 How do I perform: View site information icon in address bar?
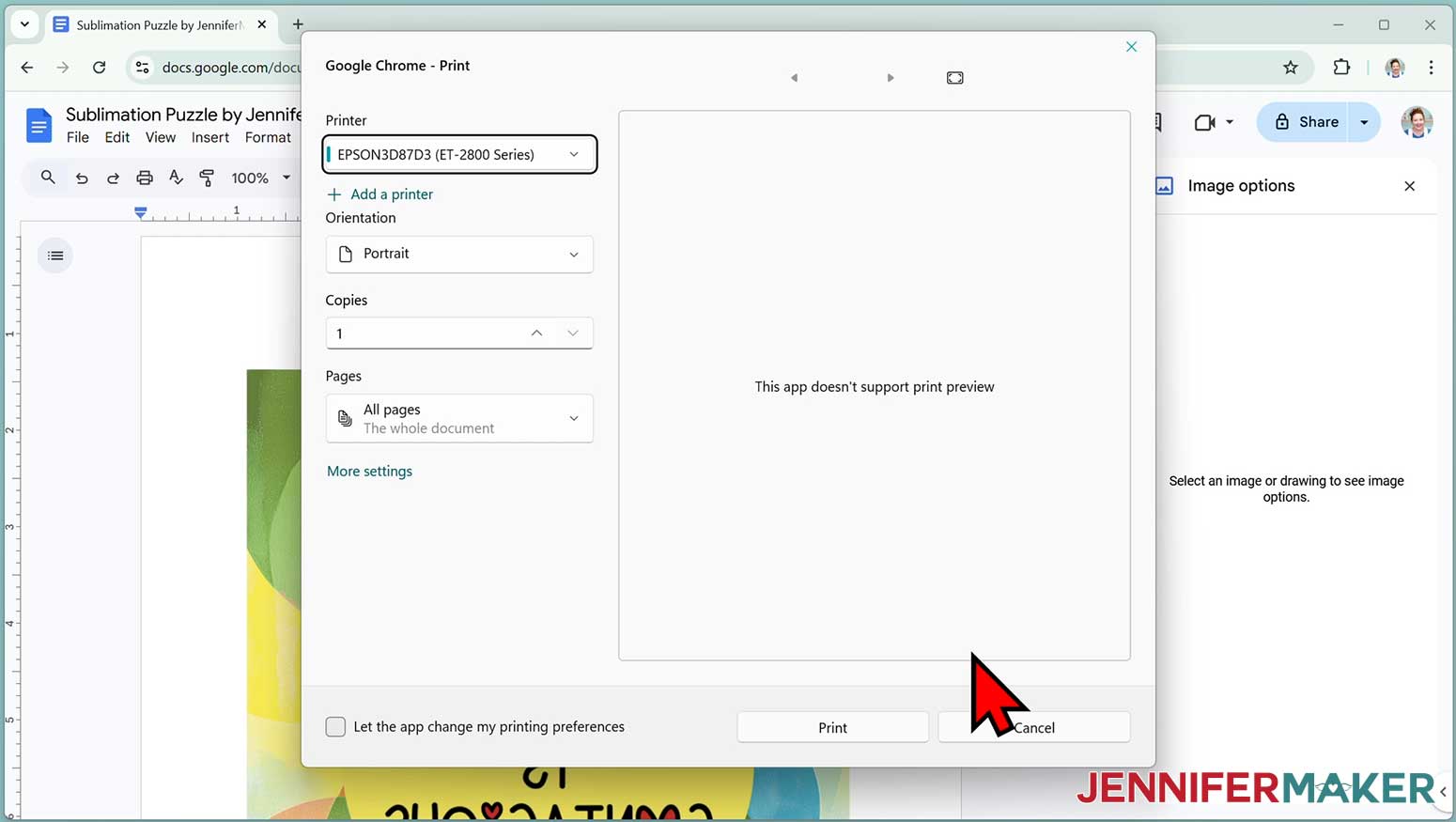(142, 67)
